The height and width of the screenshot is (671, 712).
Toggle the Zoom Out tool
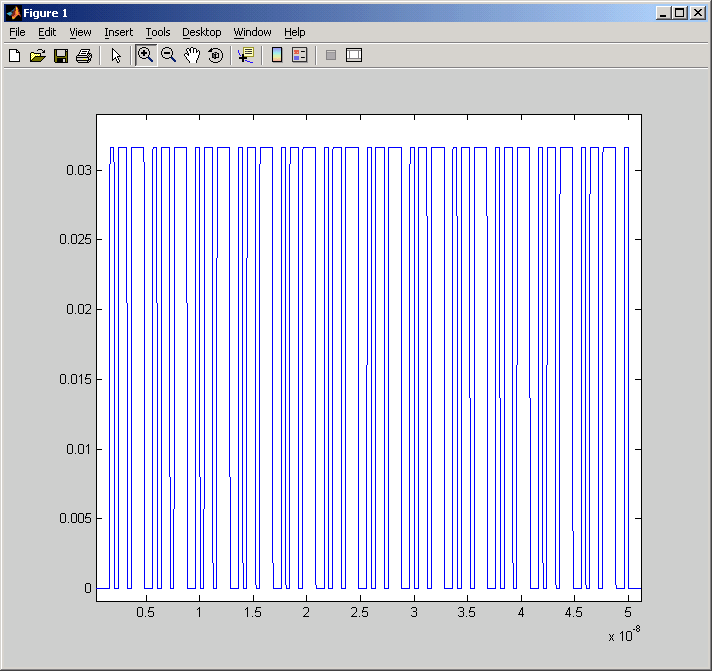(168, 55)
